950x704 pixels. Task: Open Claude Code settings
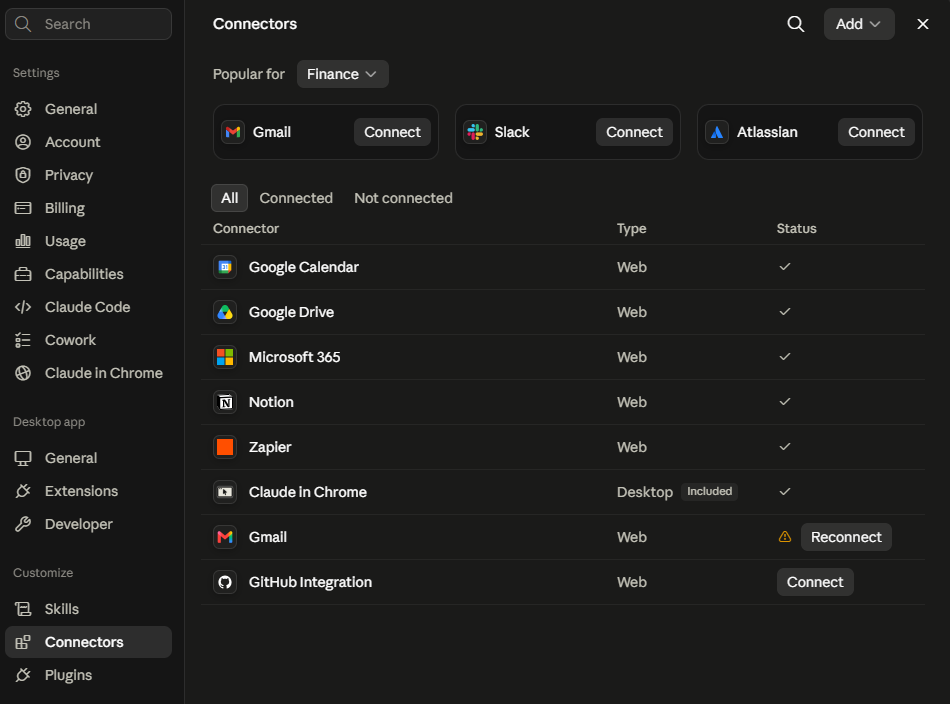tap(88, 307)
